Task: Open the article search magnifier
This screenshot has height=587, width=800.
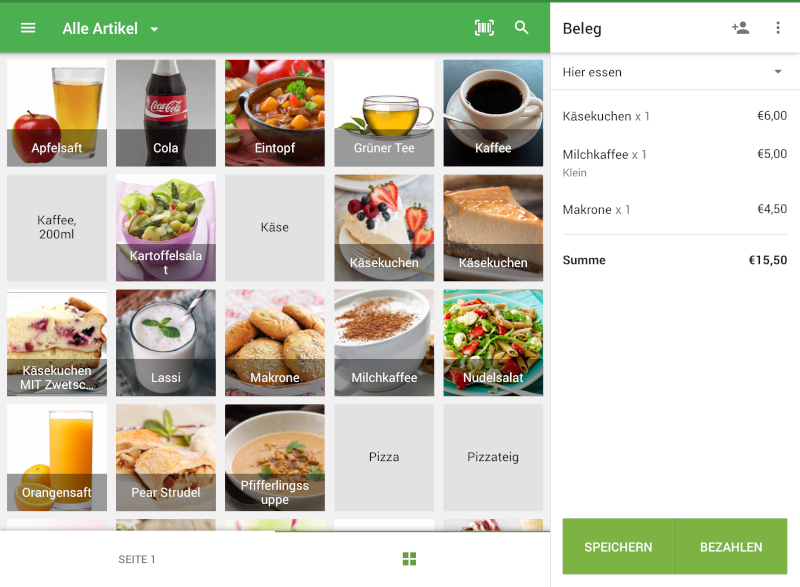Action: 521,28
